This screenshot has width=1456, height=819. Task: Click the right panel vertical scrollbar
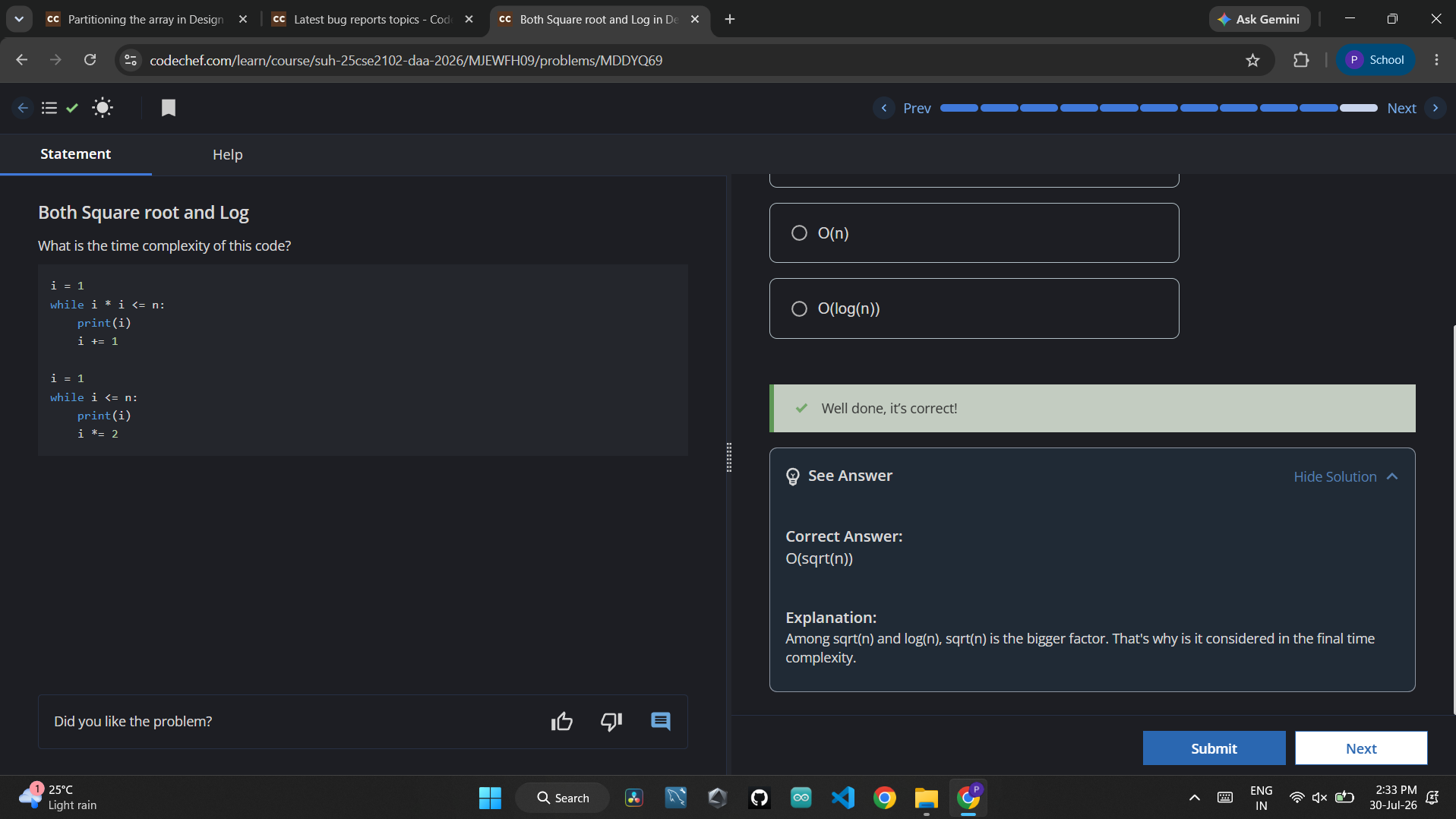click(x=1454, y=520)
